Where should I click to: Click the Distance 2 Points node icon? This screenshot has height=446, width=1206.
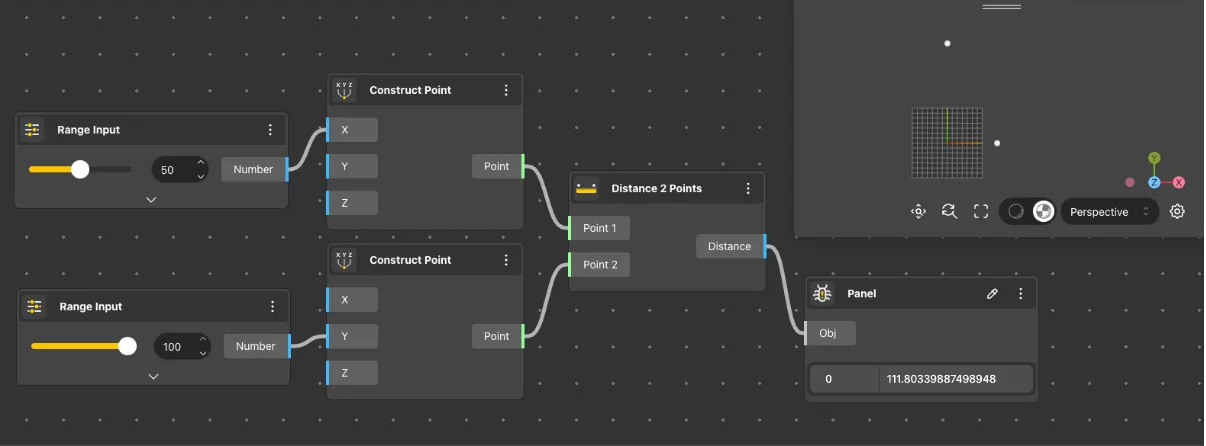point(586,188)
